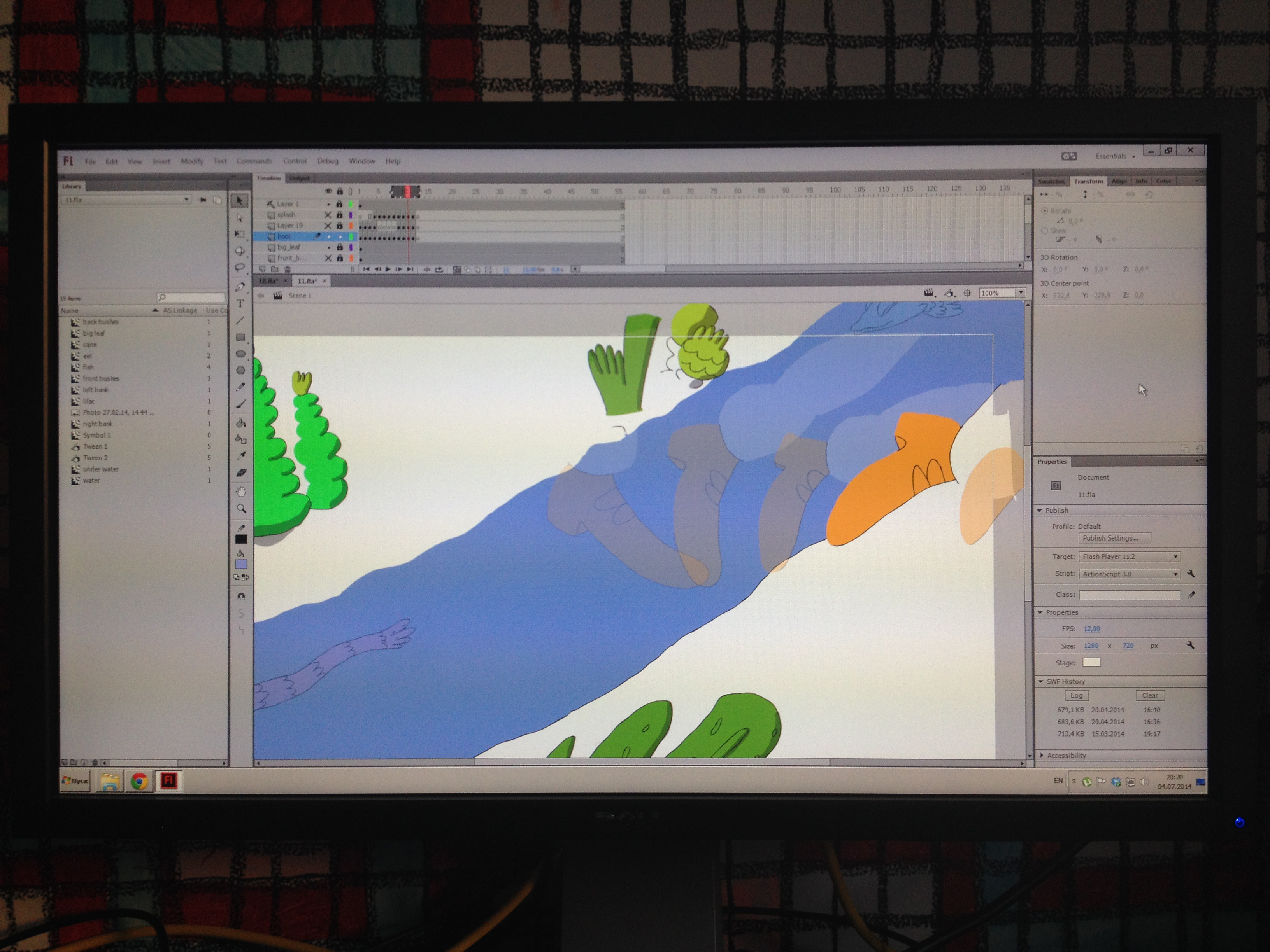1270x952 pixels.
Task: Open the Window menu
Action: click(362, 161)
